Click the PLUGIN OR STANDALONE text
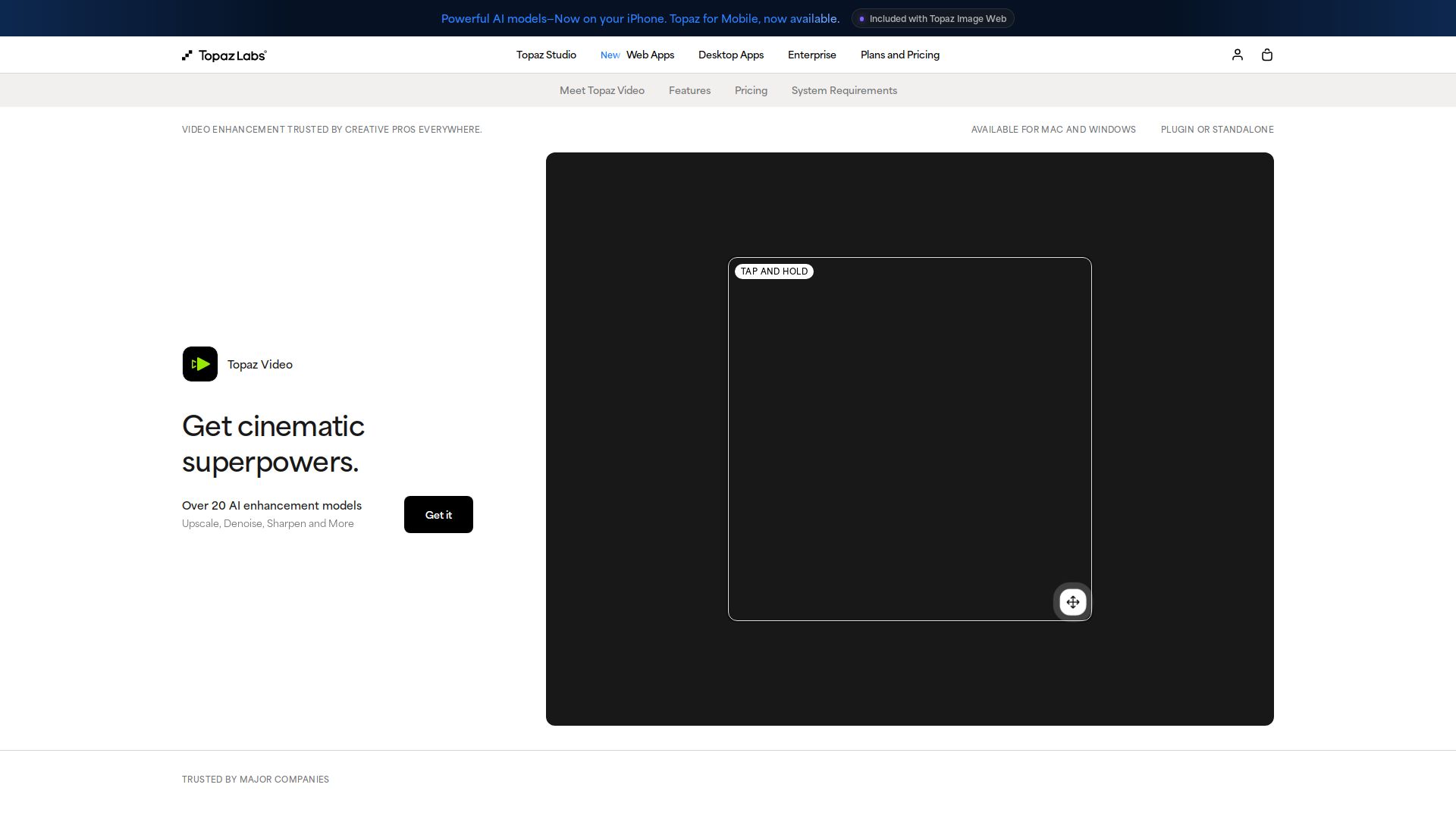1456x819 pixels. point(1217,130)
